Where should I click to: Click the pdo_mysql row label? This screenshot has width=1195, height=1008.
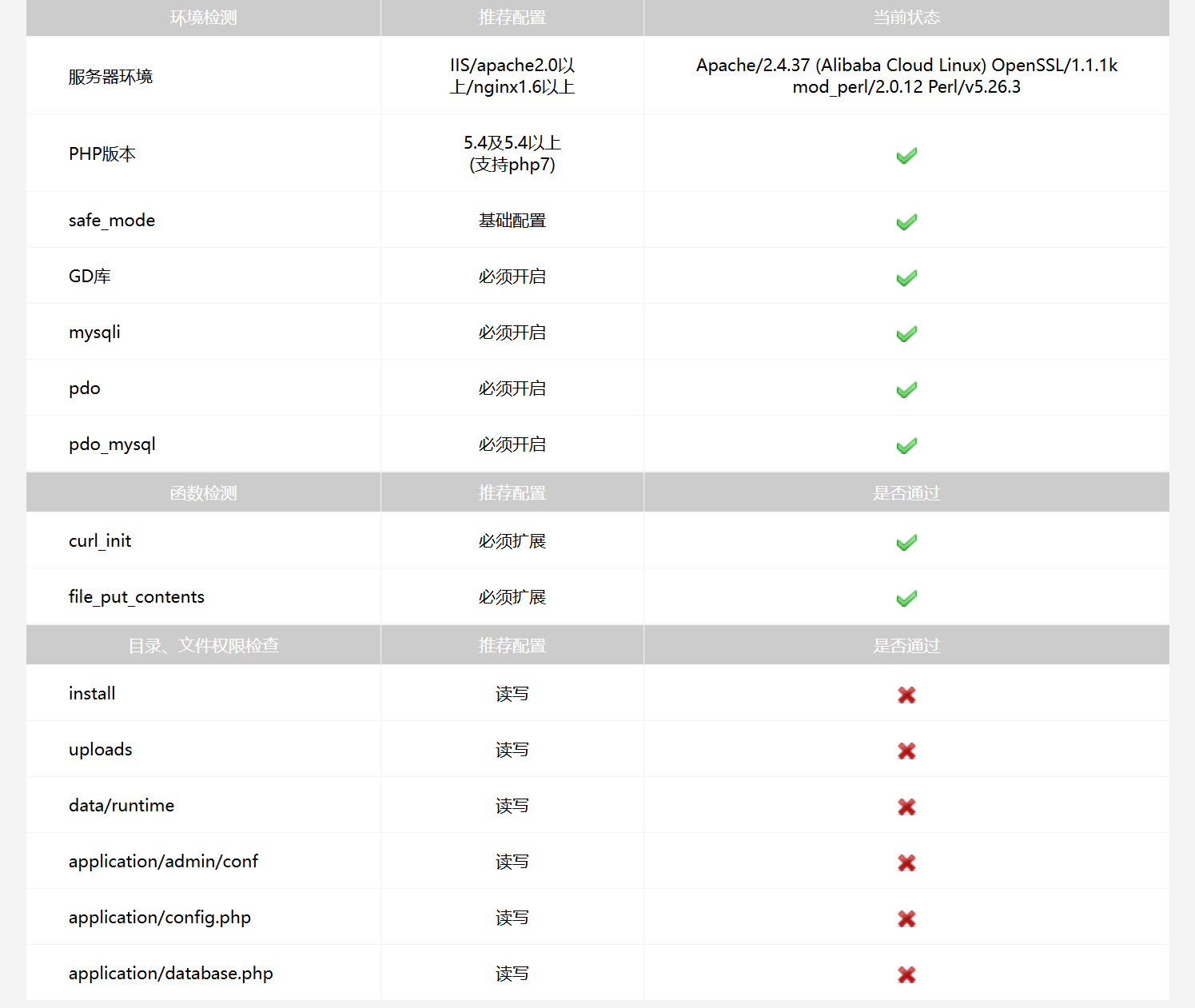click(112, 444)
